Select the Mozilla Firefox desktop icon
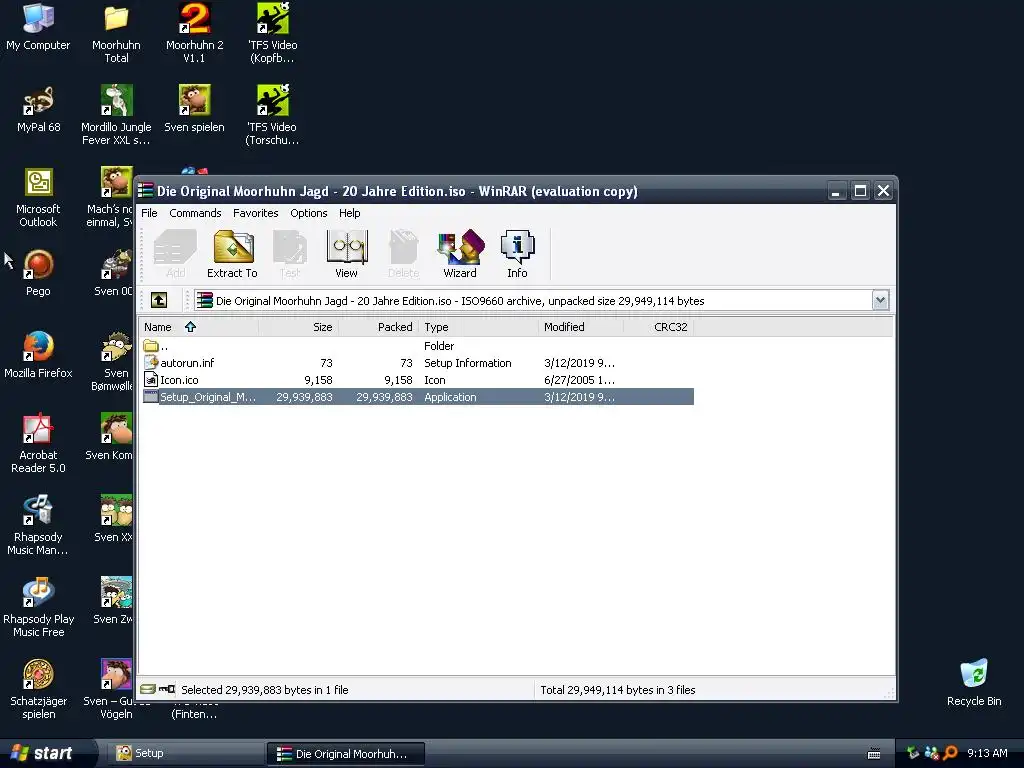Image resolution: width=1024 pixels, height=768 pixels. click(38, 355)
